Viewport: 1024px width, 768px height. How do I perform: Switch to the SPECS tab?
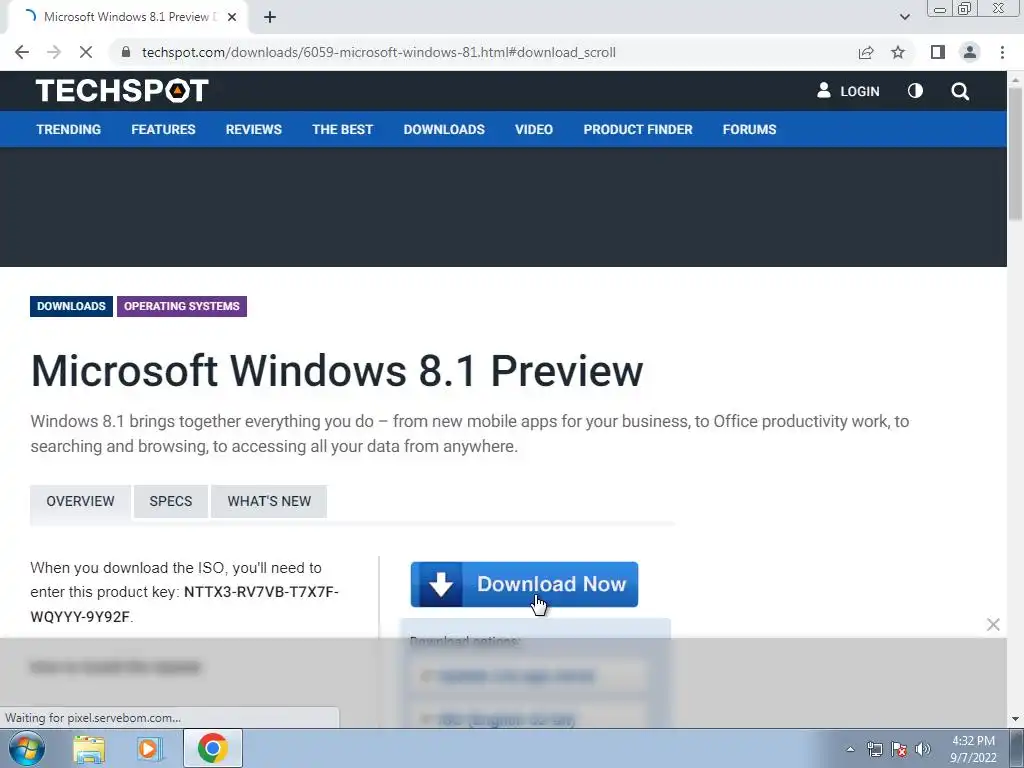point(170,501)
